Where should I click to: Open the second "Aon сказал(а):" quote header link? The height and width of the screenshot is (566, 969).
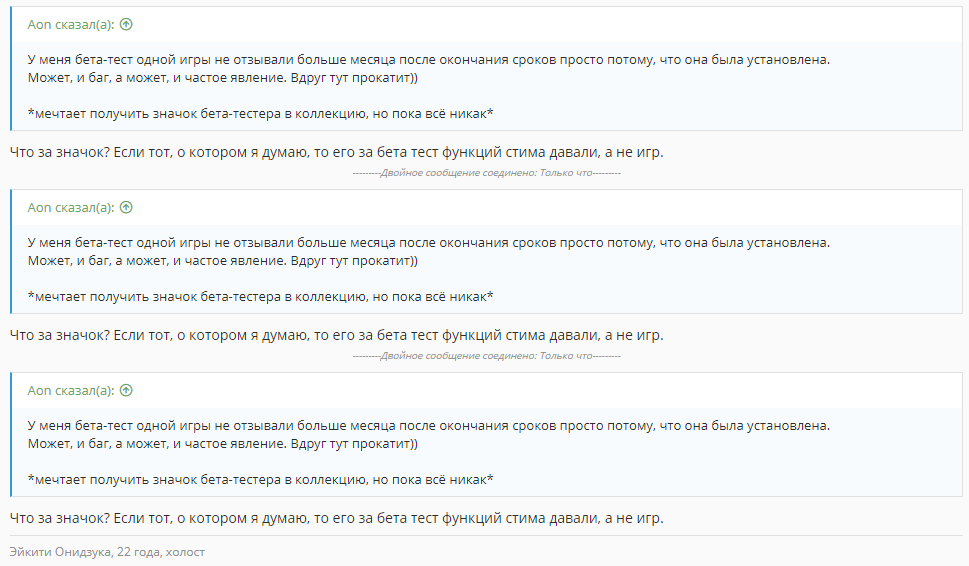70,208
